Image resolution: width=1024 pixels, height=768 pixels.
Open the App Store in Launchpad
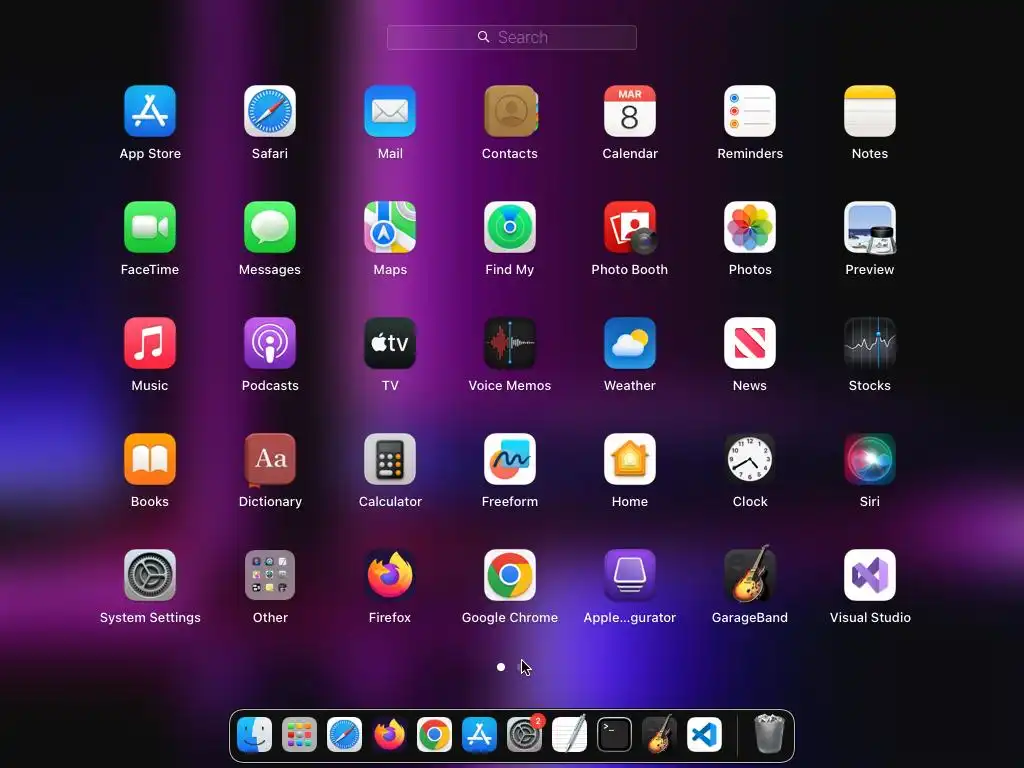pyautogui.click(x=150, y=111)
